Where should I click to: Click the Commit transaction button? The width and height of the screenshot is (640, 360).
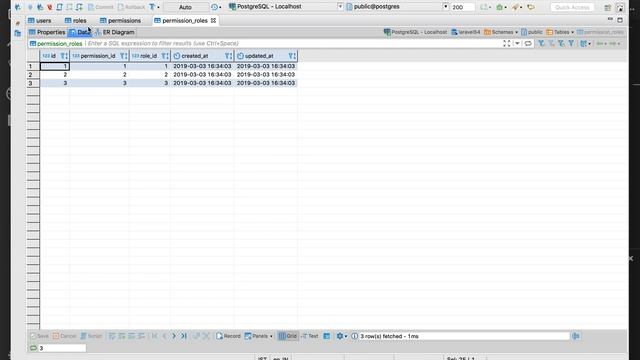tap(101, 7)
